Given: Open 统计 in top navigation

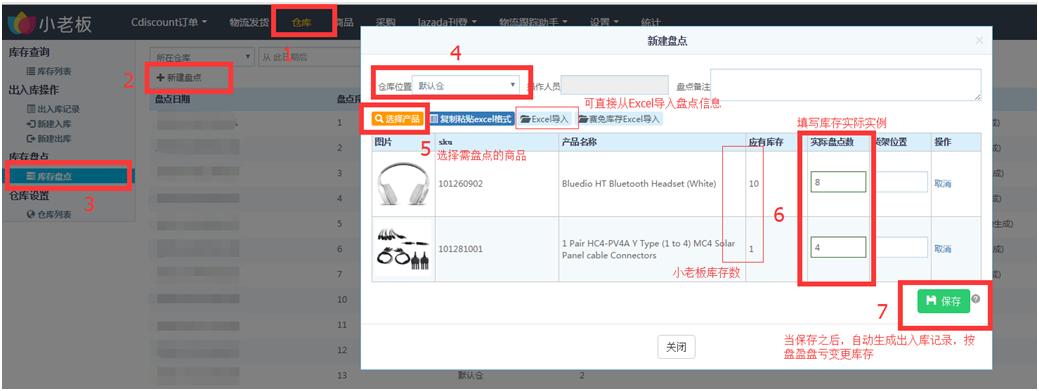Looking at the screenshot, I should point(651,22).
